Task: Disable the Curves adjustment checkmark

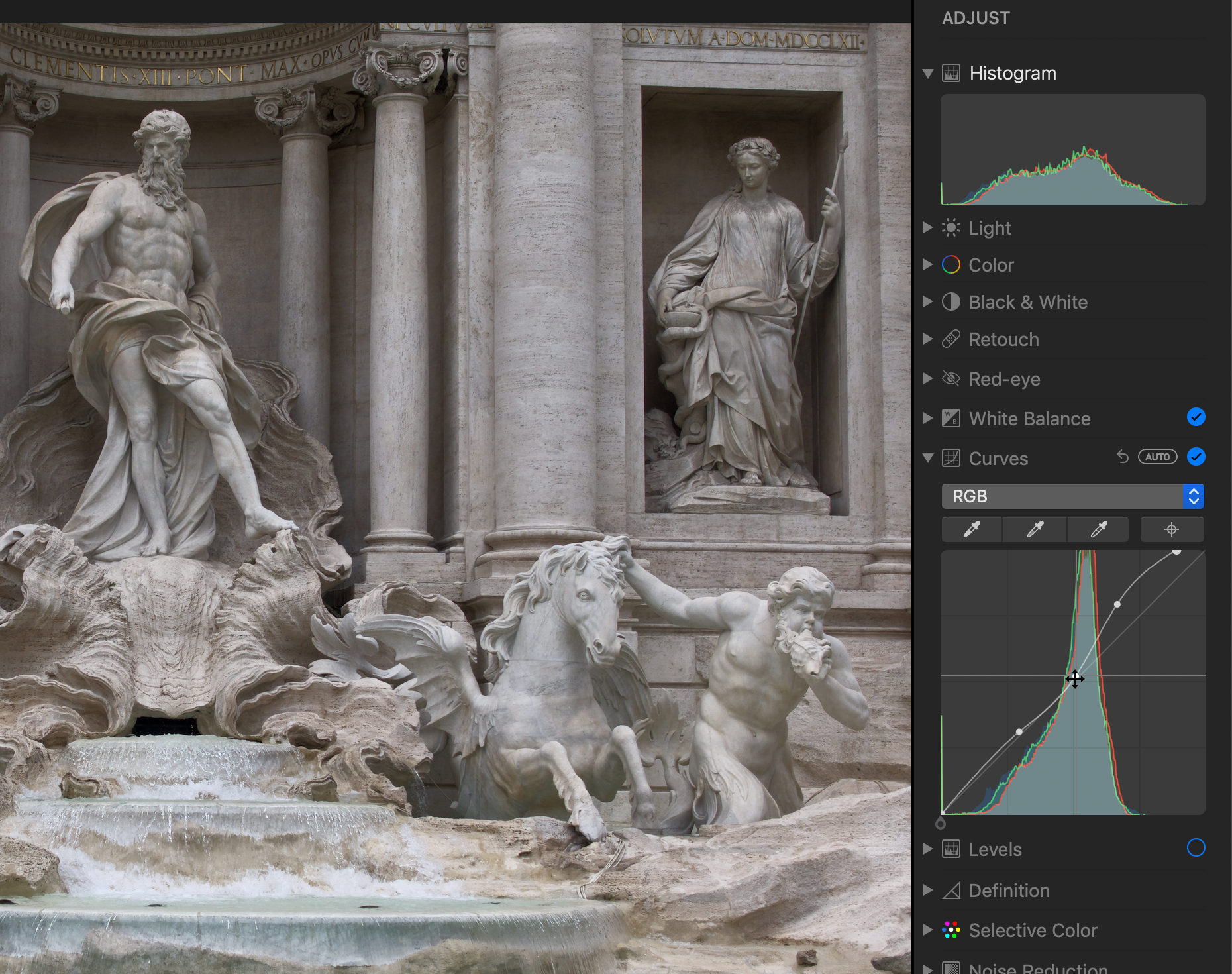Action: (x=1196, y=457)
